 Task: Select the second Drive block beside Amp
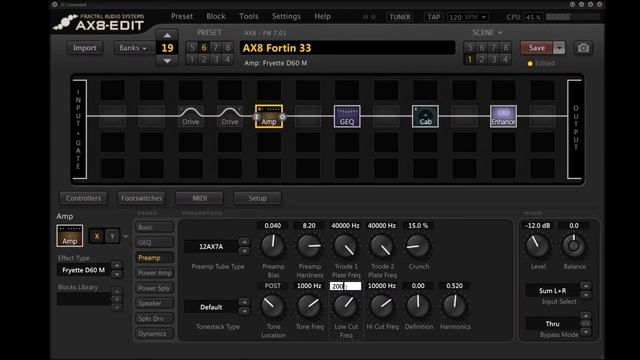tap(230, 116)
